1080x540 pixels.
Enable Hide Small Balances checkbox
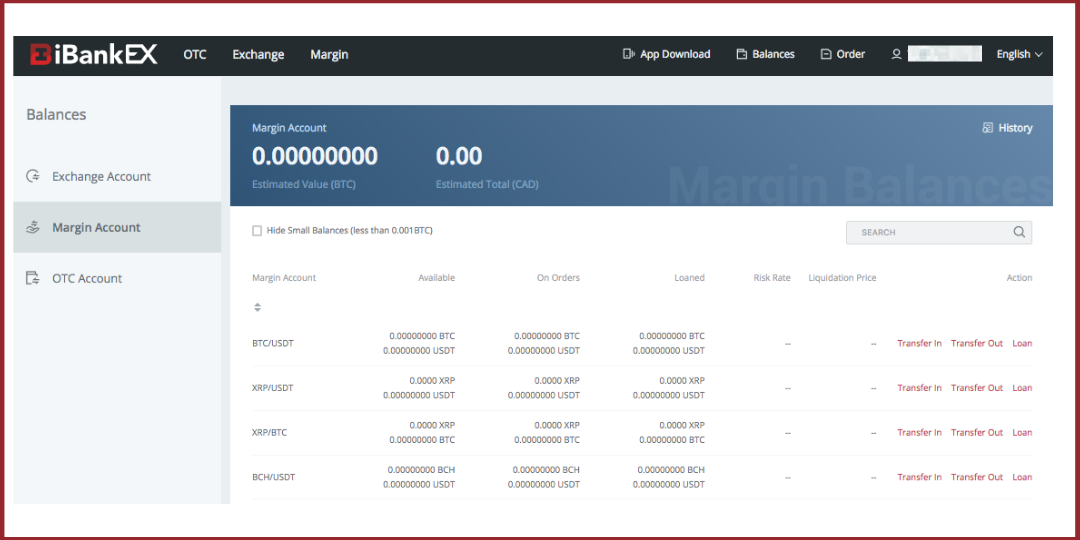pyautogui.click(x=257, y=231)
